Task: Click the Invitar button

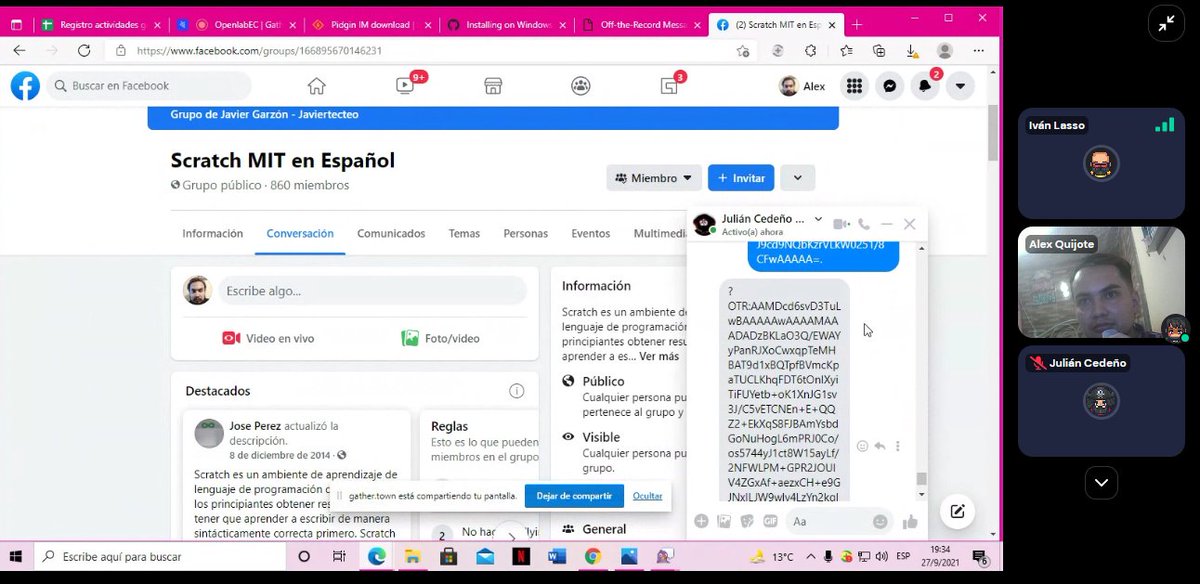Action: [741, 178]
